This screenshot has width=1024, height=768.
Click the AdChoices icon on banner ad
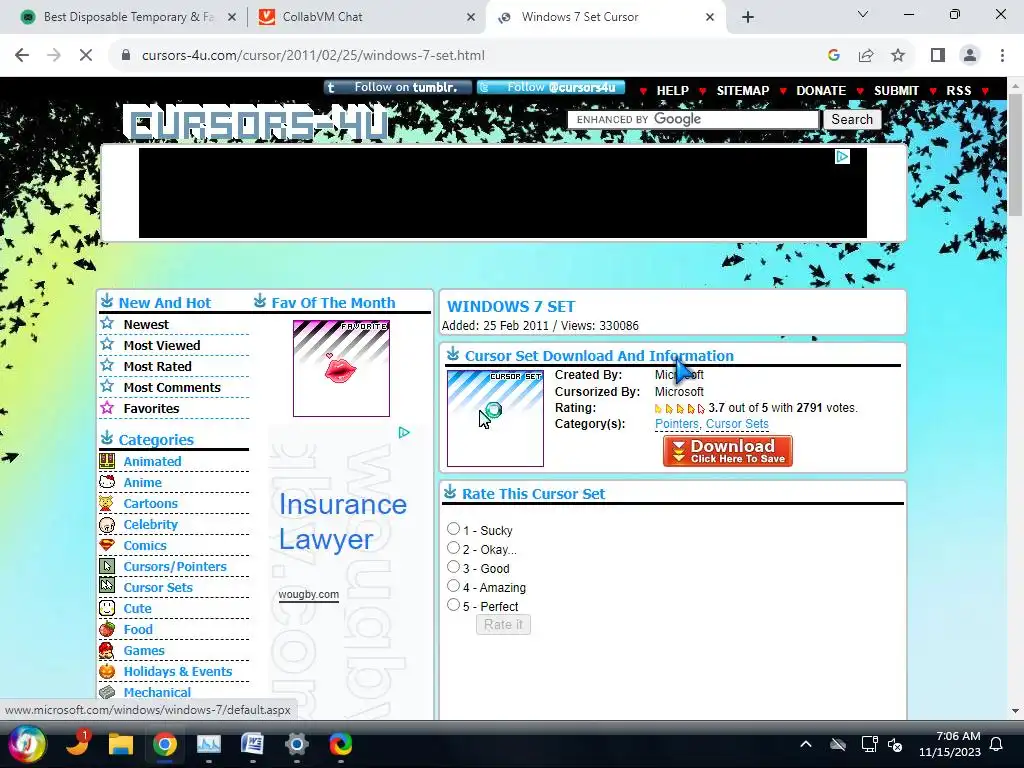point(842,156)
